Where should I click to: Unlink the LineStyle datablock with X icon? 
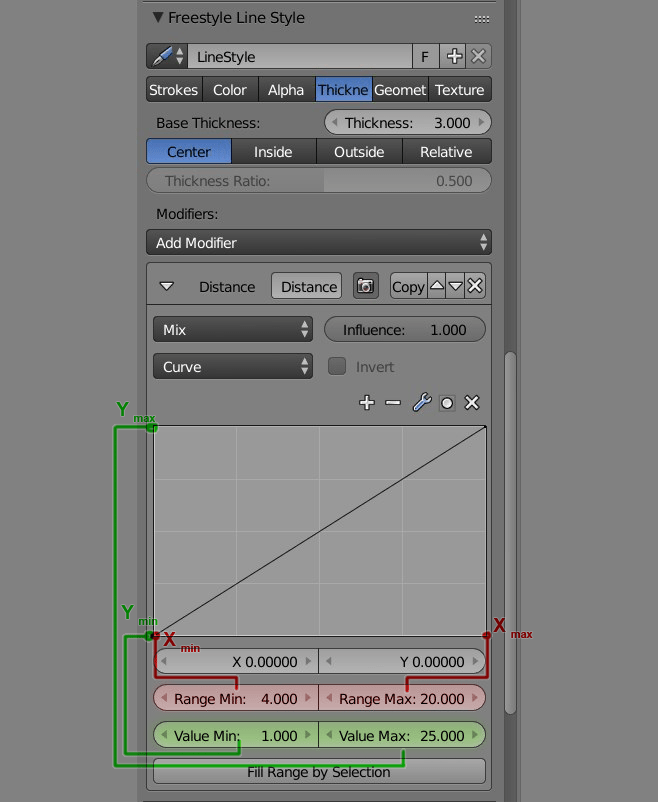coord(478,56)
